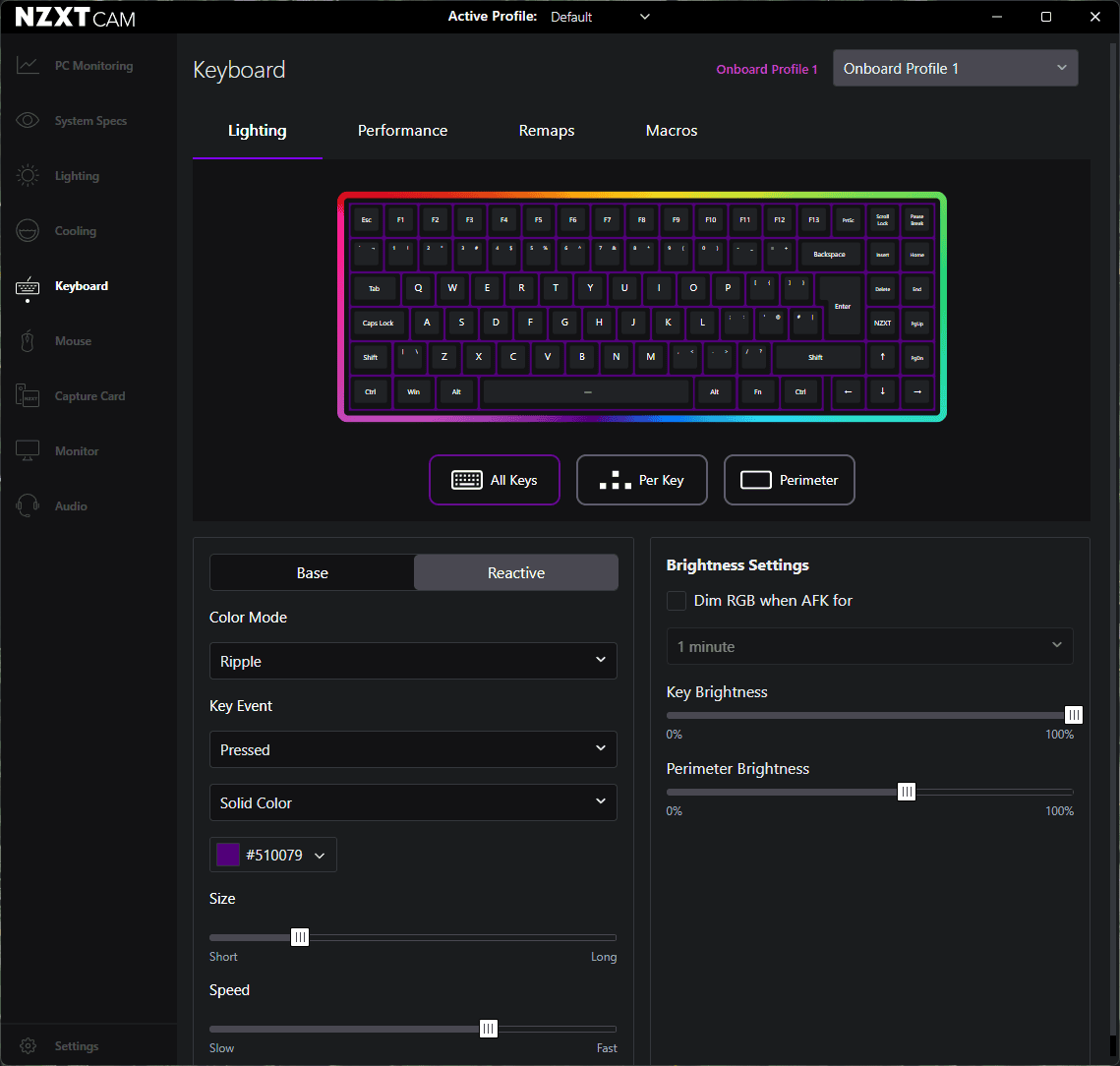Click the Lighting sun icon in sidebar

point(28,176)
